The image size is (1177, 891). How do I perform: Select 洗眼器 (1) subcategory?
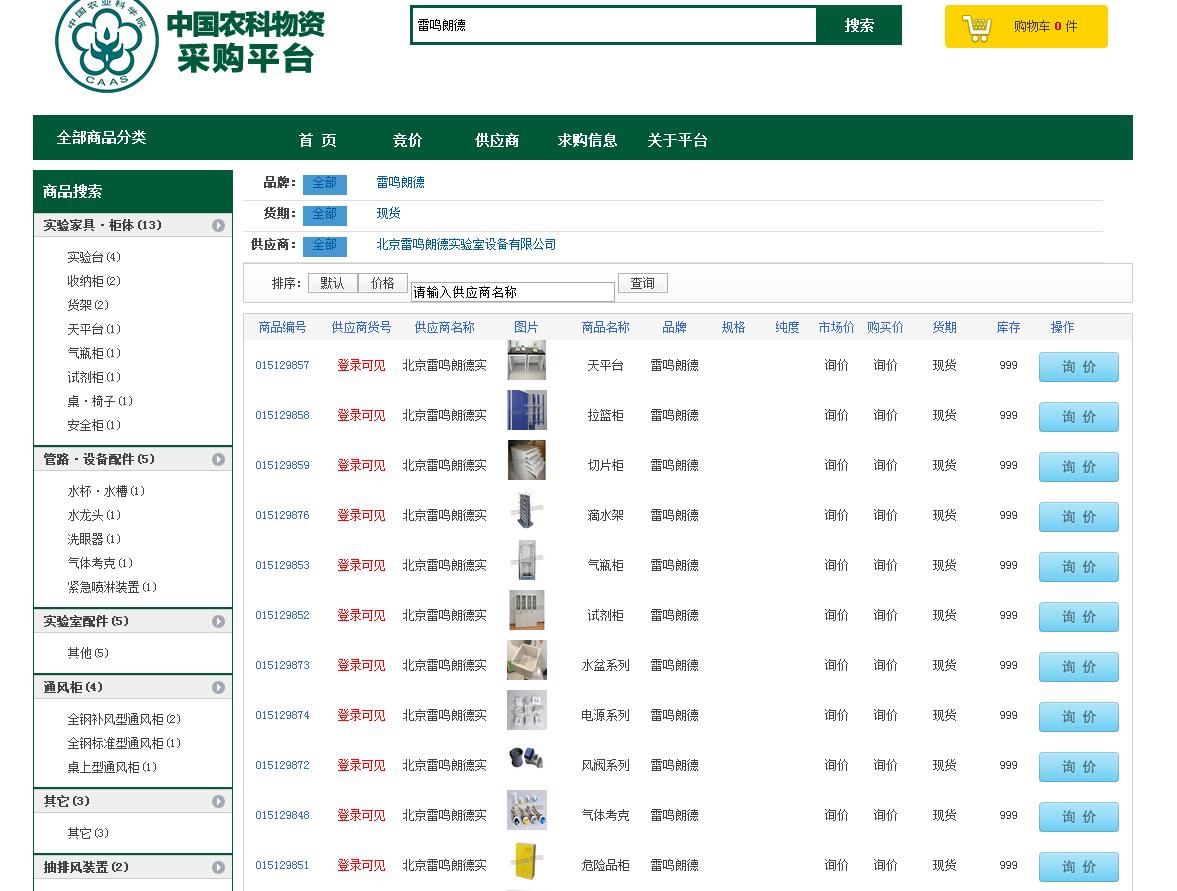94,540
